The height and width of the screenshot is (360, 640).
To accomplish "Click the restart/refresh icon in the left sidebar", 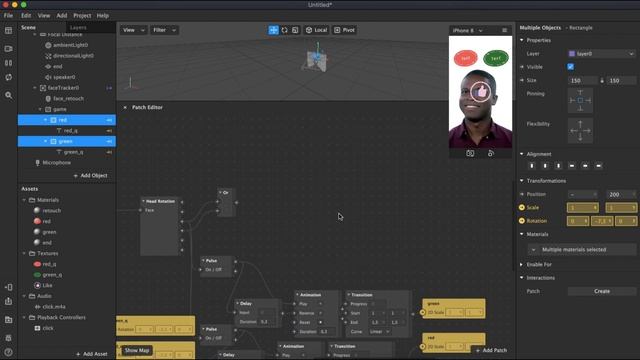I will [8, 78].
